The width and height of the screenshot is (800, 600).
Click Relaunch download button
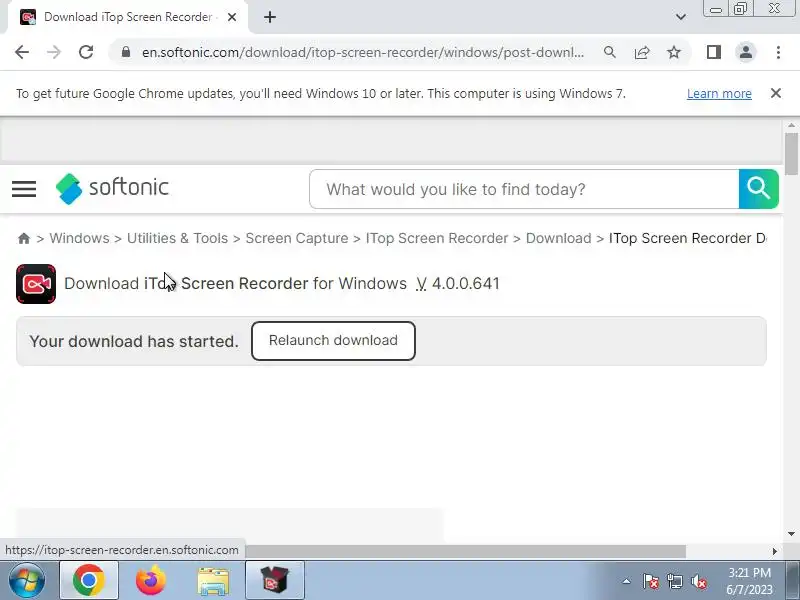point(333,341)
